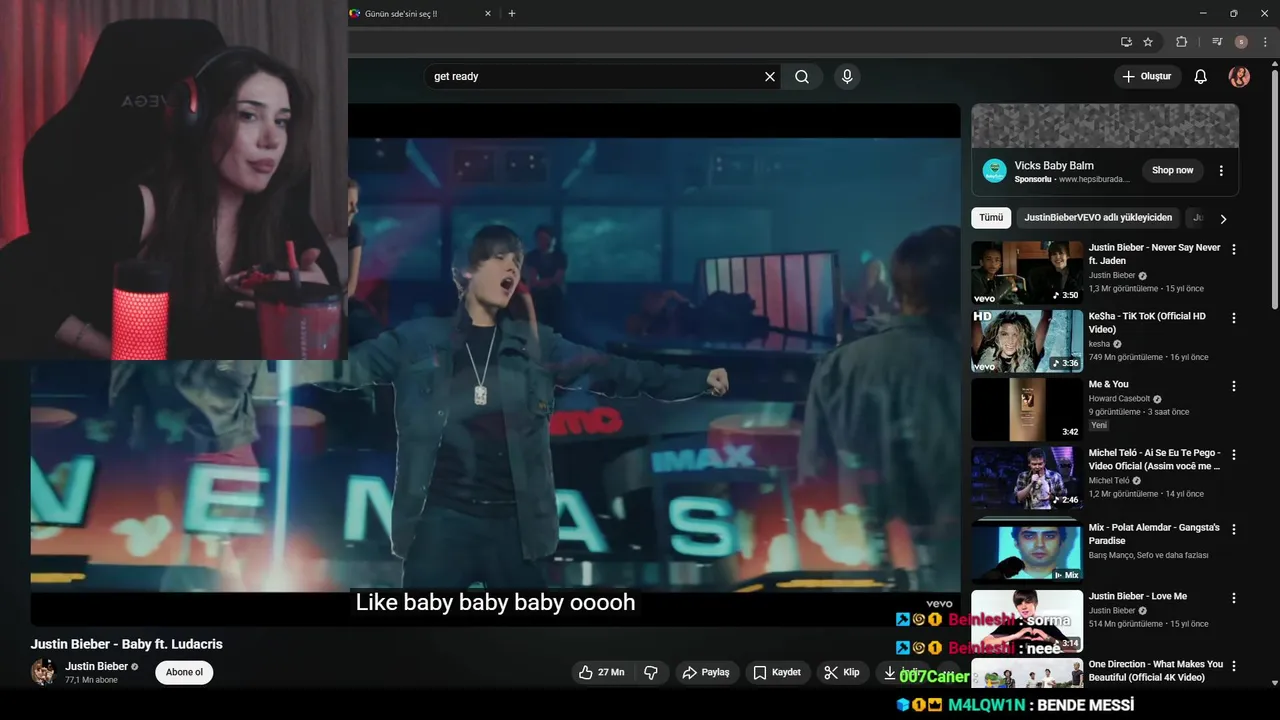Open Chrome extensions puzzle icon
The image size is (1280, 720).
coord(1181,42)
